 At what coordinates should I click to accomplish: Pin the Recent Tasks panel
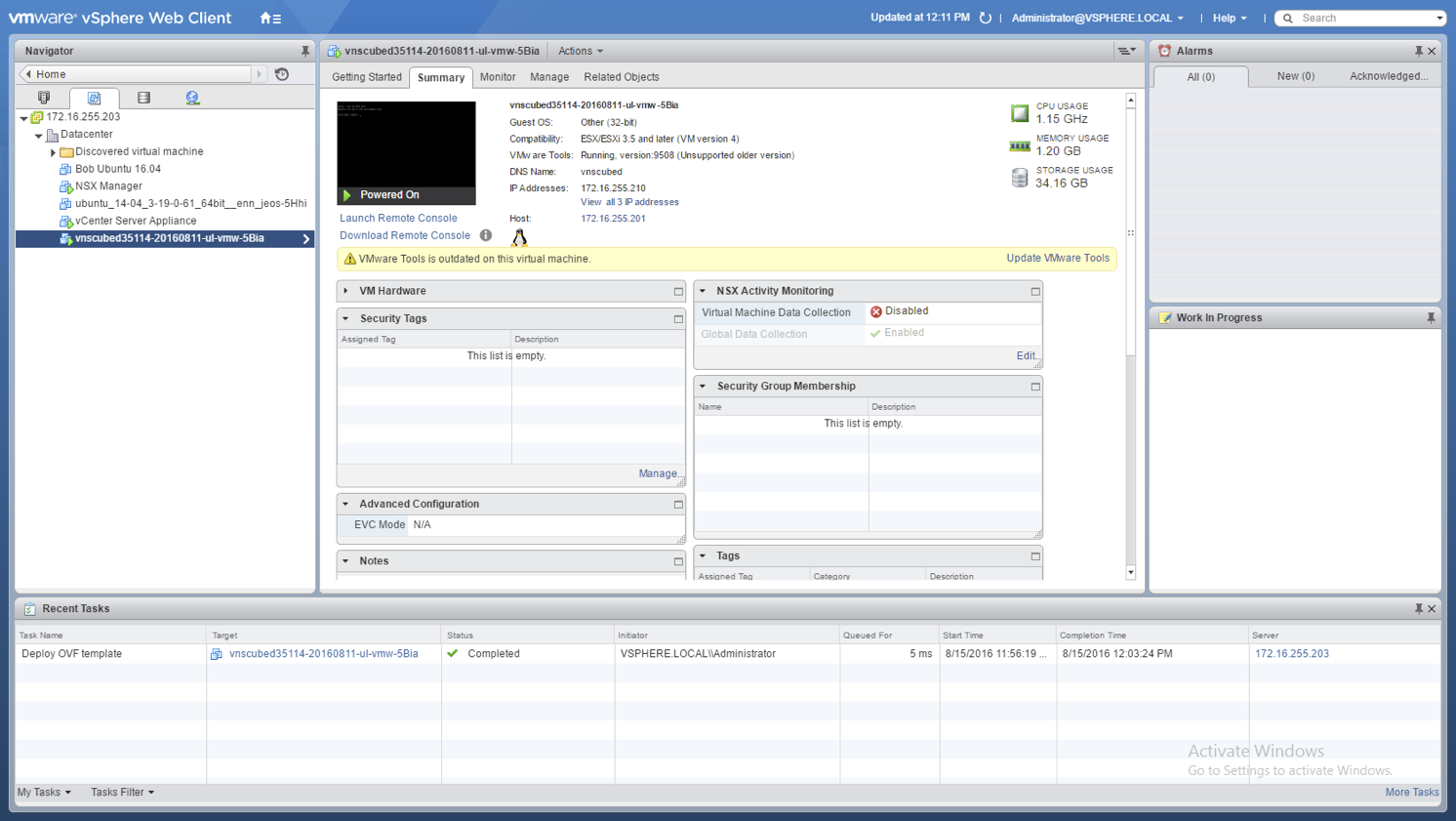tap(1419, 609)
